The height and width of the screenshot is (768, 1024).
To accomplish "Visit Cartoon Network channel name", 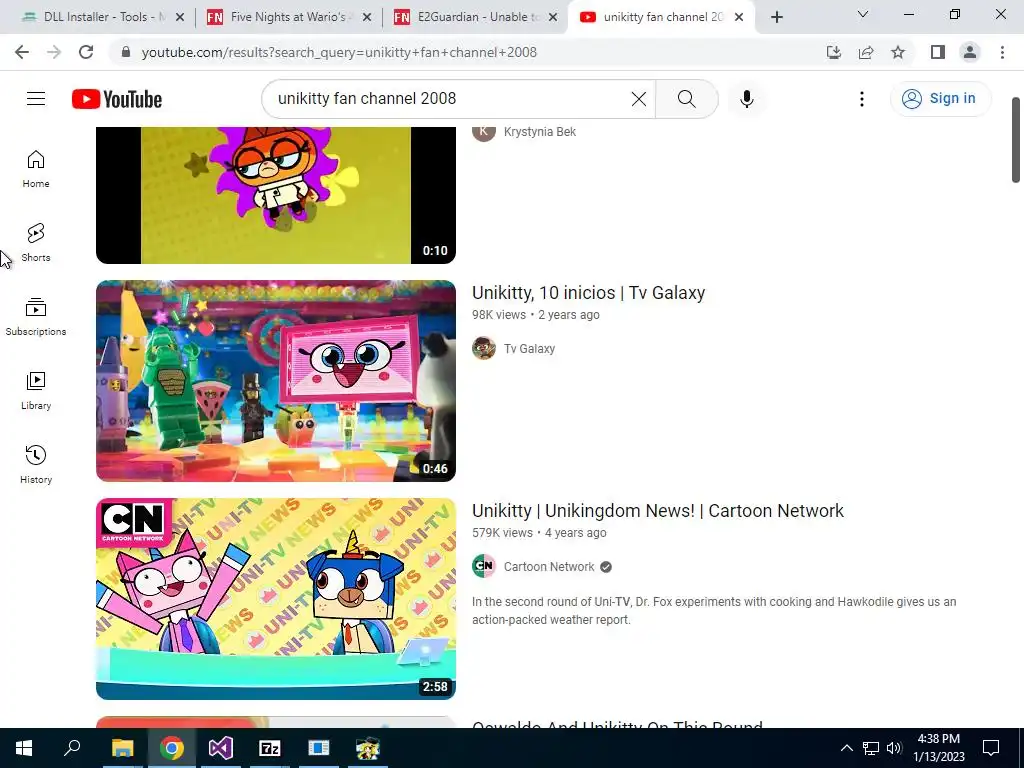I will point(549,567).
